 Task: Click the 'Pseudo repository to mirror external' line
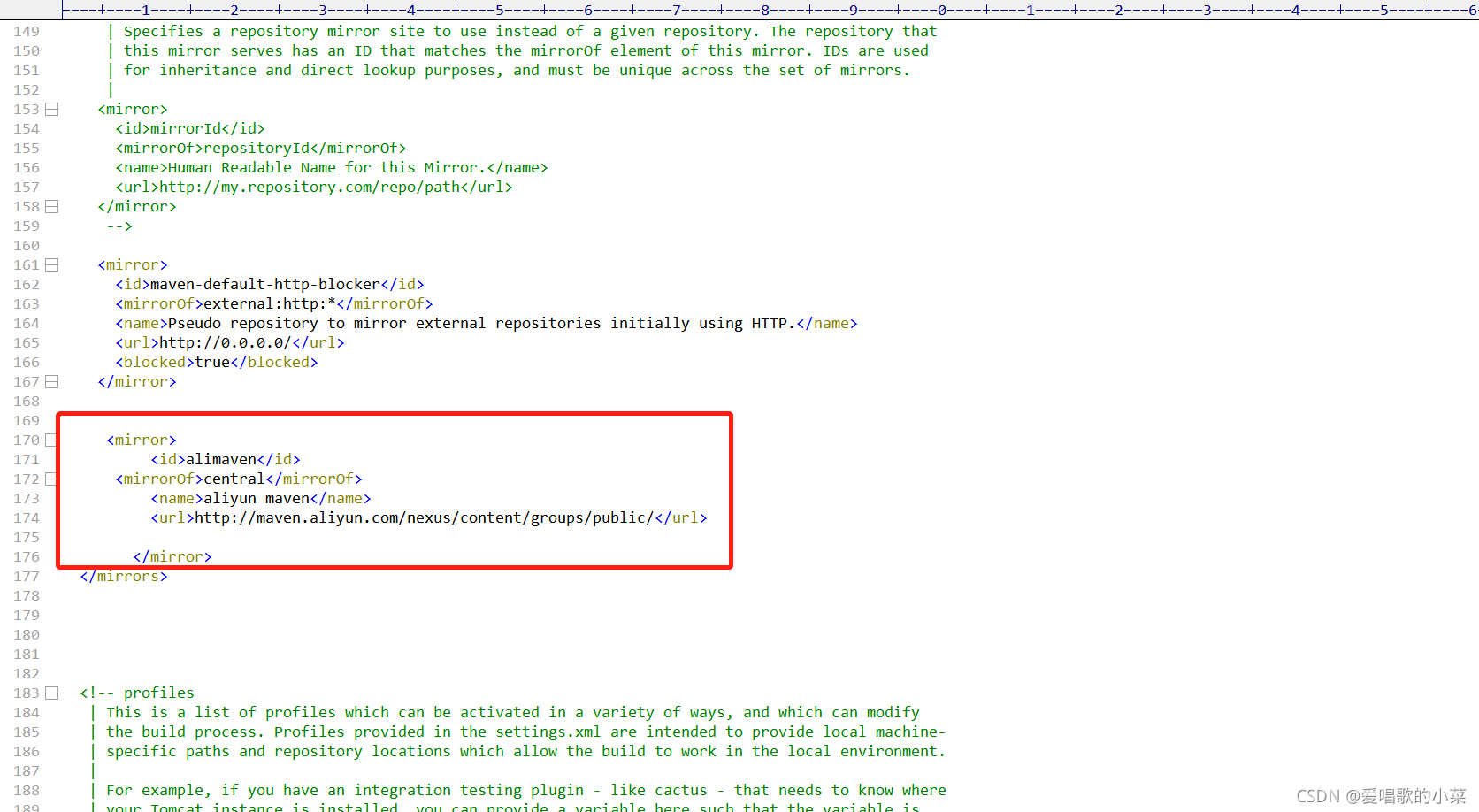pyautogui.click(x=487, y=324)
